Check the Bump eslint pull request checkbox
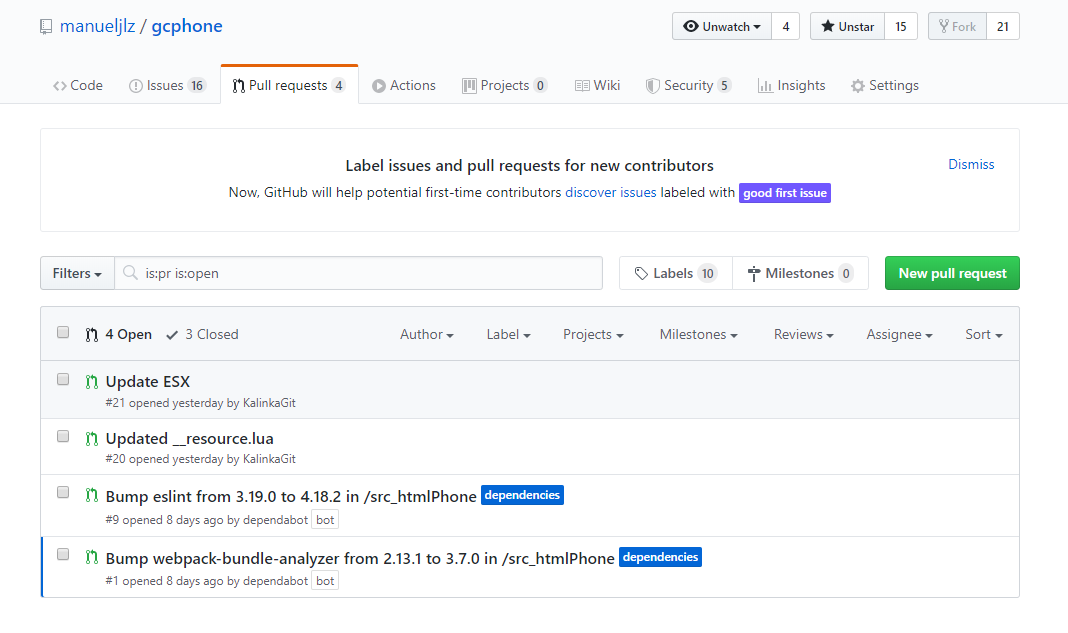This screenshot has height=633, width=1068. tap(63, 492)
